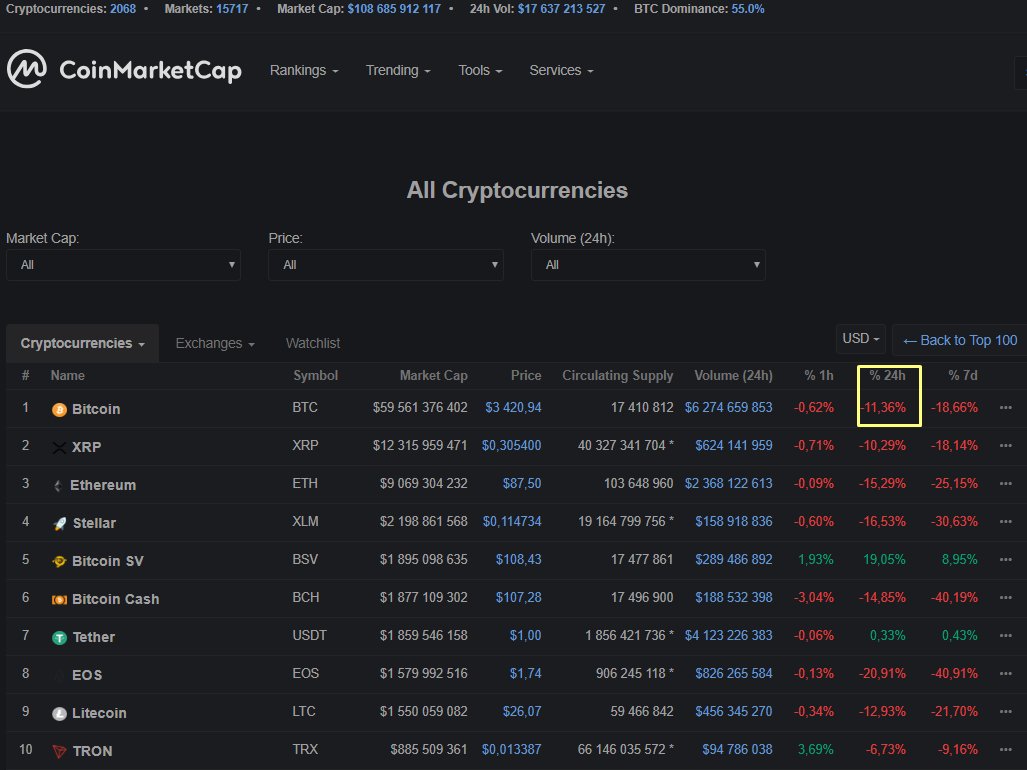
Task: Open the Rankings menu
Action: click(x=304, y=71)
